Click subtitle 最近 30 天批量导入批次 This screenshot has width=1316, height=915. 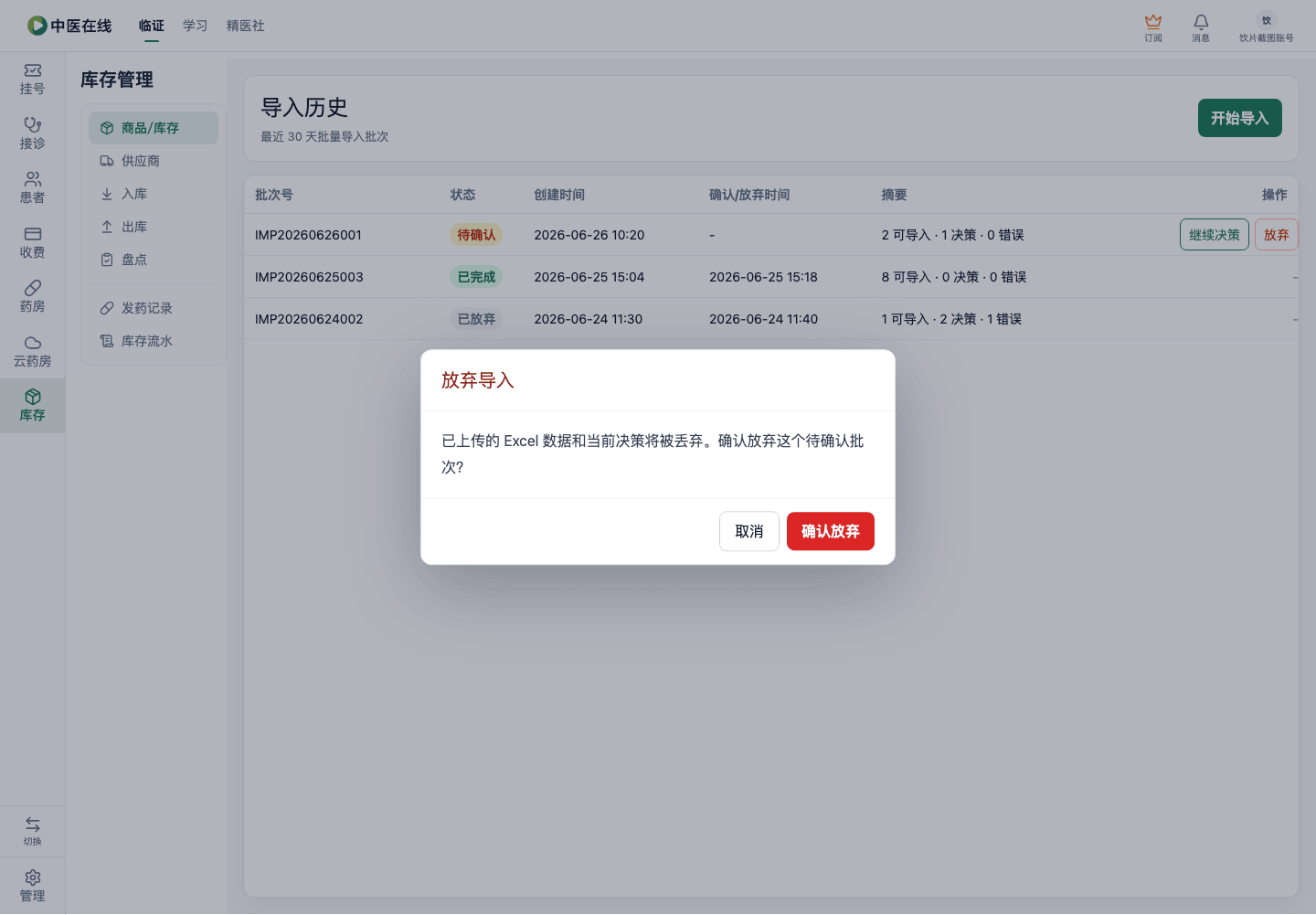click(324, 136)
